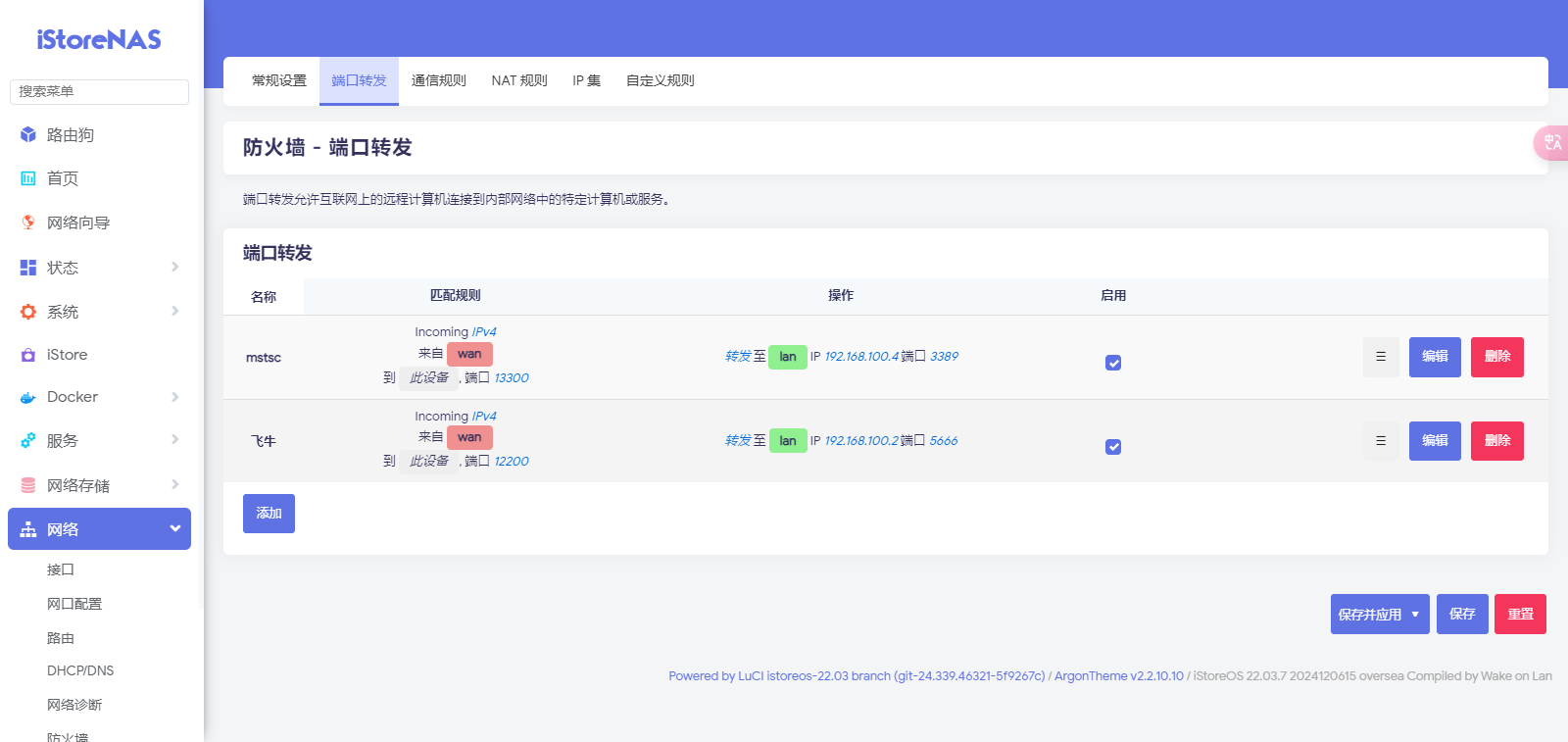Open the 保存并应用 dropdown arrow
Viewport: 1568px width, 742px height.
coord(1415,615)
